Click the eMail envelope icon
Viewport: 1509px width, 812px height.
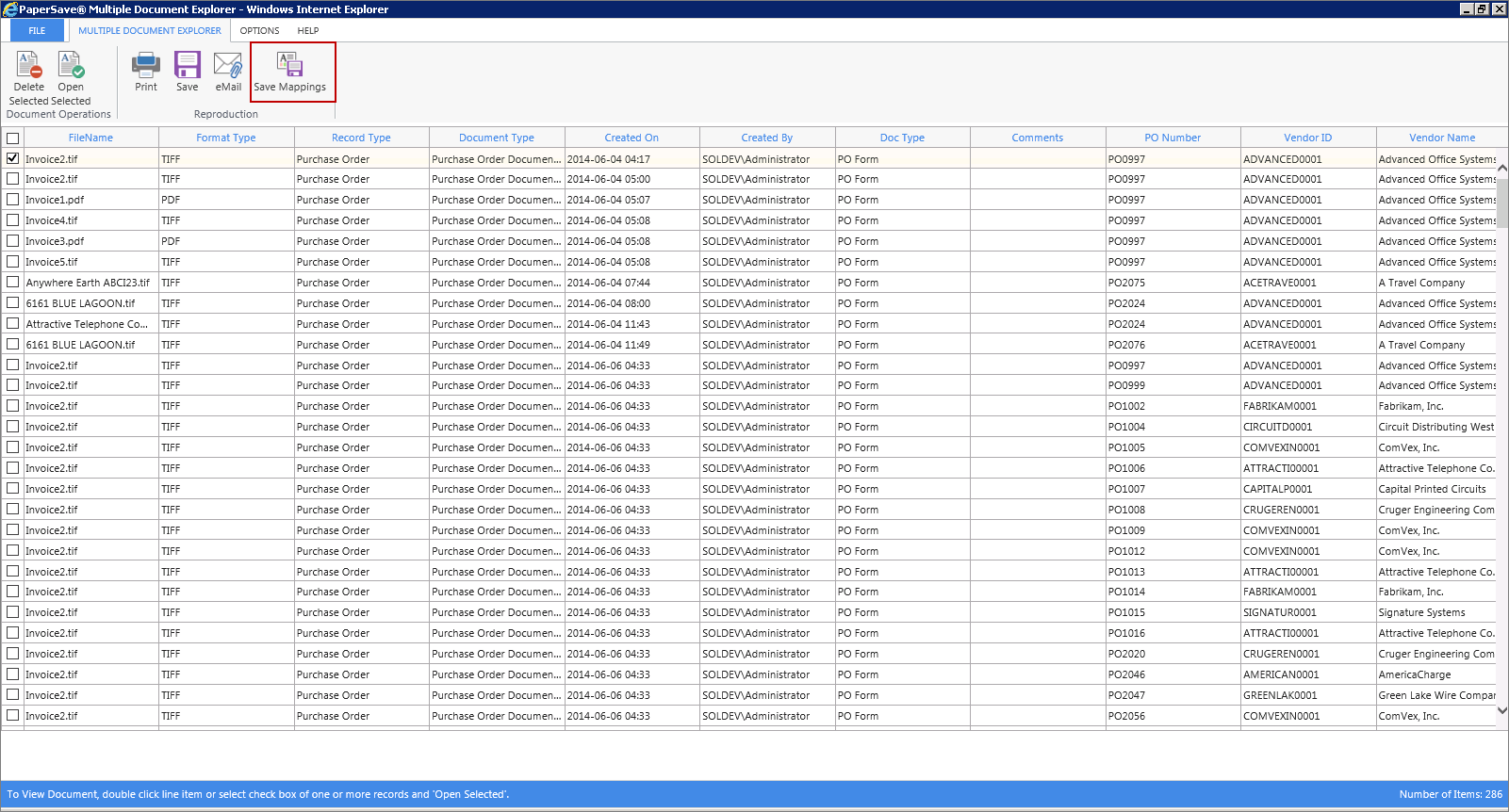pos(228,66)
